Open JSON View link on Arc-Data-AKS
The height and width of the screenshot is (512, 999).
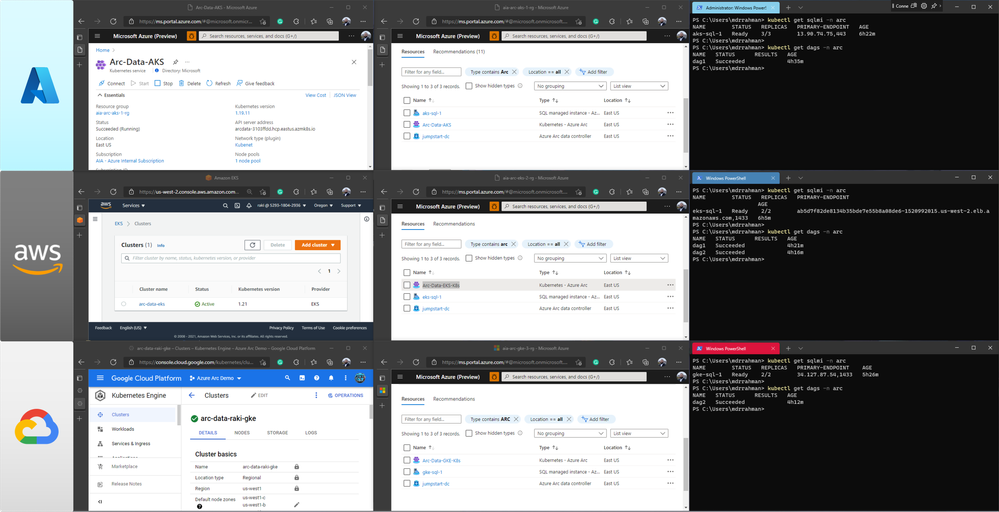[x=345, y=95]
